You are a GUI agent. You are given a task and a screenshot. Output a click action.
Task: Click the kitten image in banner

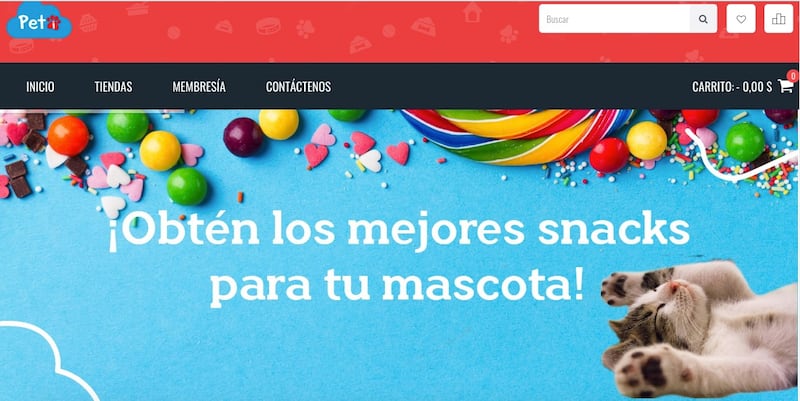coord(700,329)
